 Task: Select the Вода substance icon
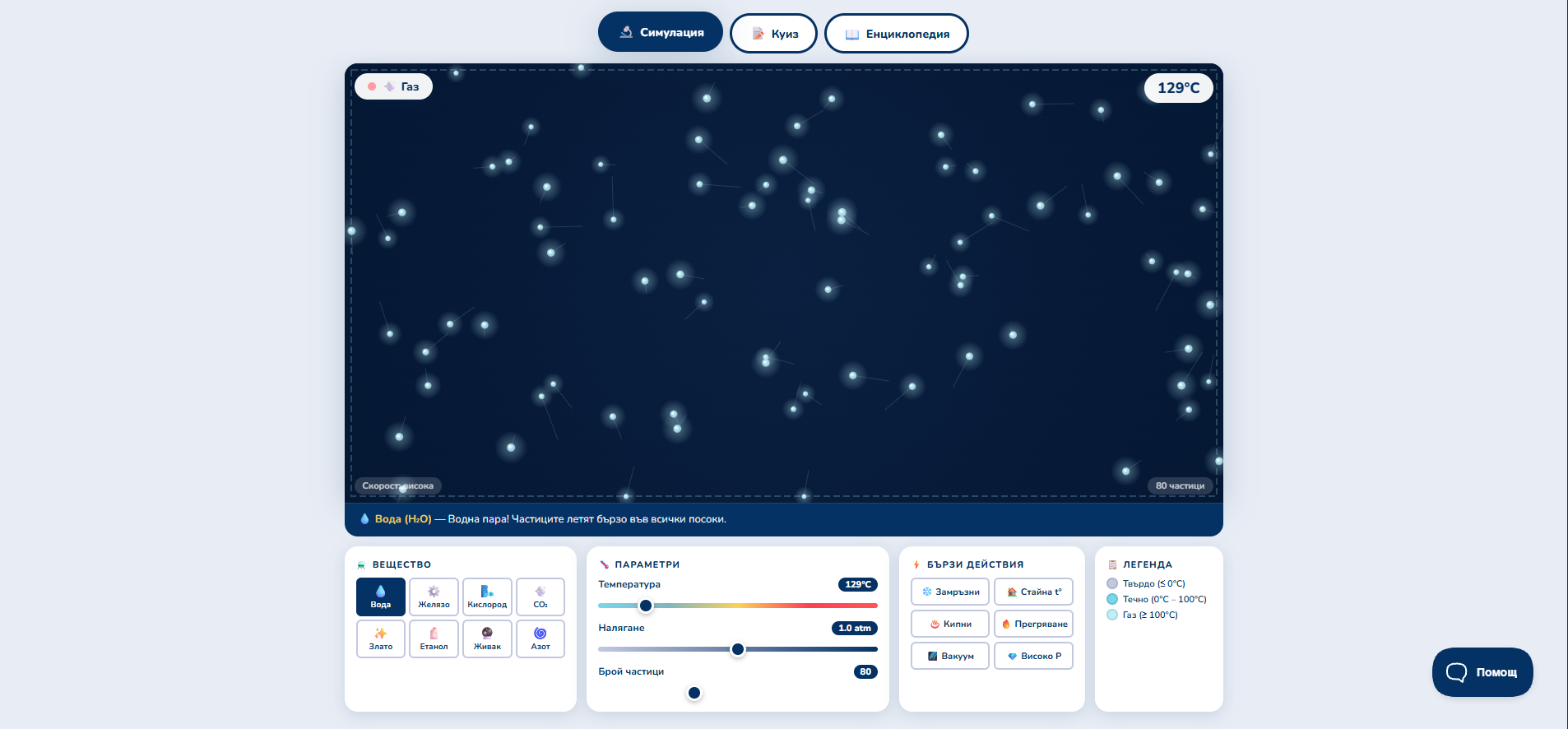click(x=380, y=597)
